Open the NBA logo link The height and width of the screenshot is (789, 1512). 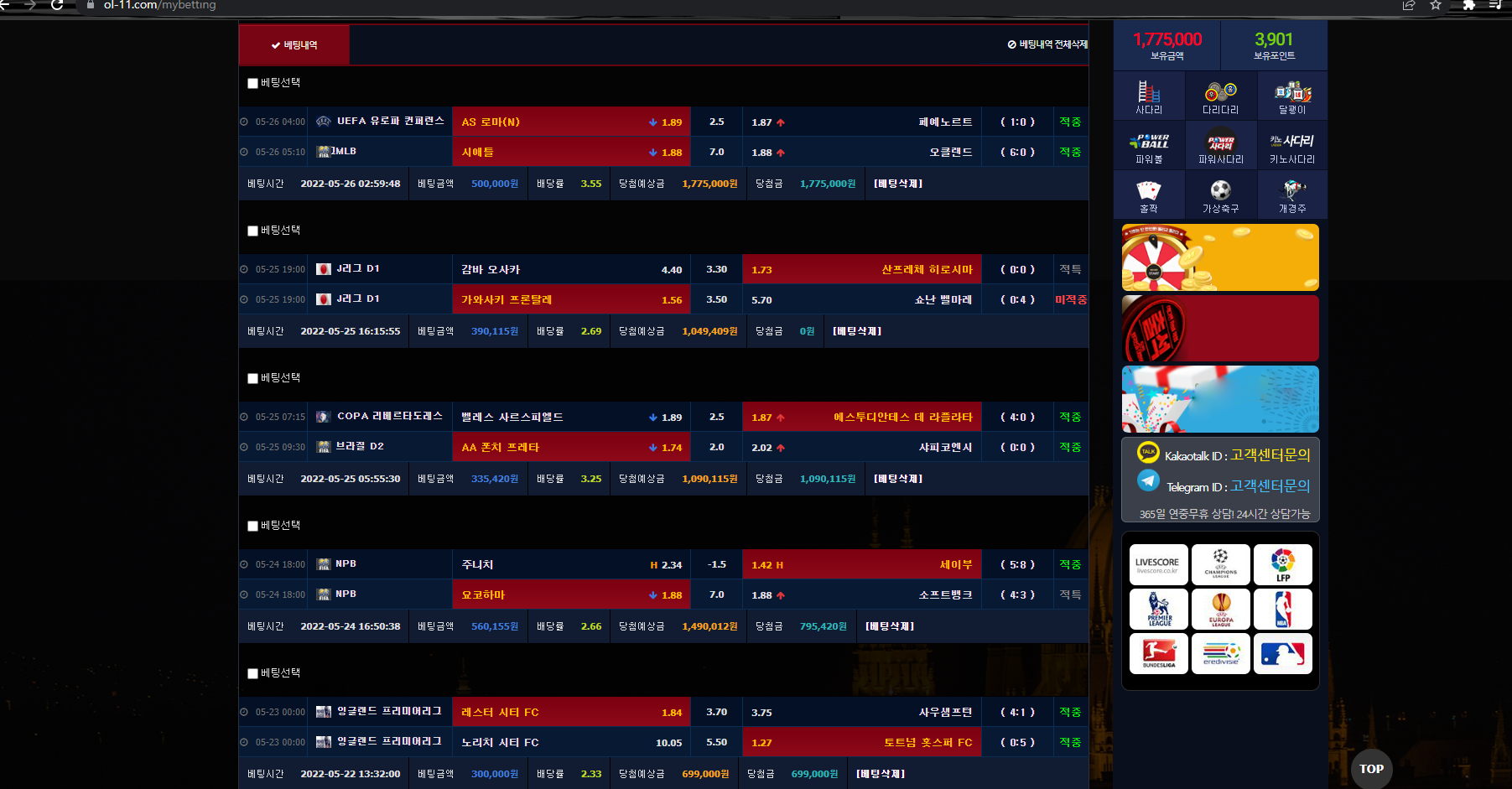pos(1282,609)
